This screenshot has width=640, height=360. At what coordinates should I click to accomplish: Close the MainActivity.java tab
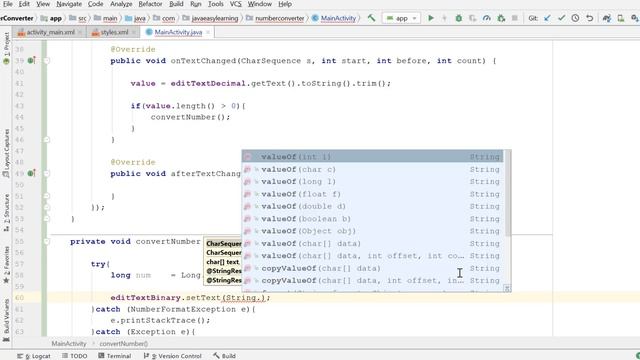[x=208, y=32]
